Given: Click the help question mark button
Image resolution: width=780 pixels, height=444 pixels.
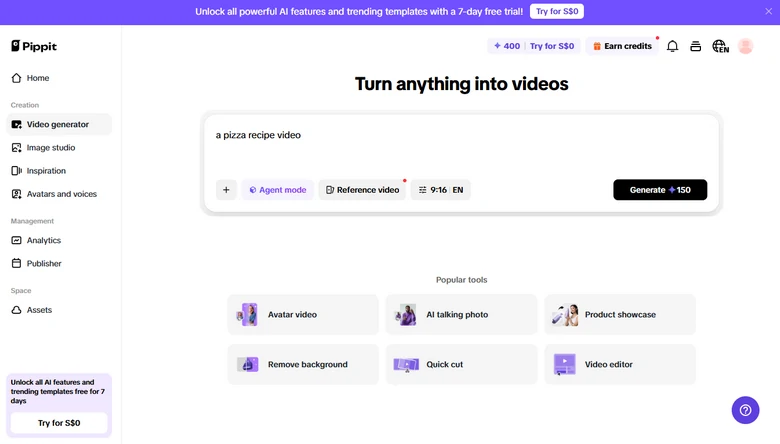Looking at the screenshot, I should tap(745, 410).
